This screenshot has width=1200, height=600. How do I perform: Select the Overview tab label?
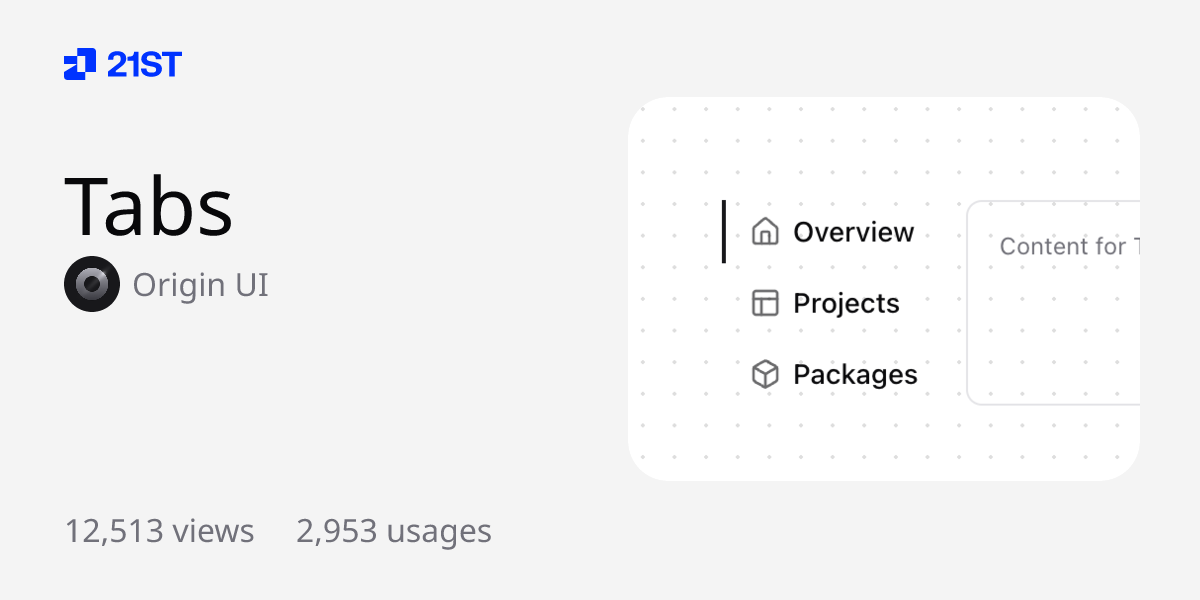click(x=853, y=232)
